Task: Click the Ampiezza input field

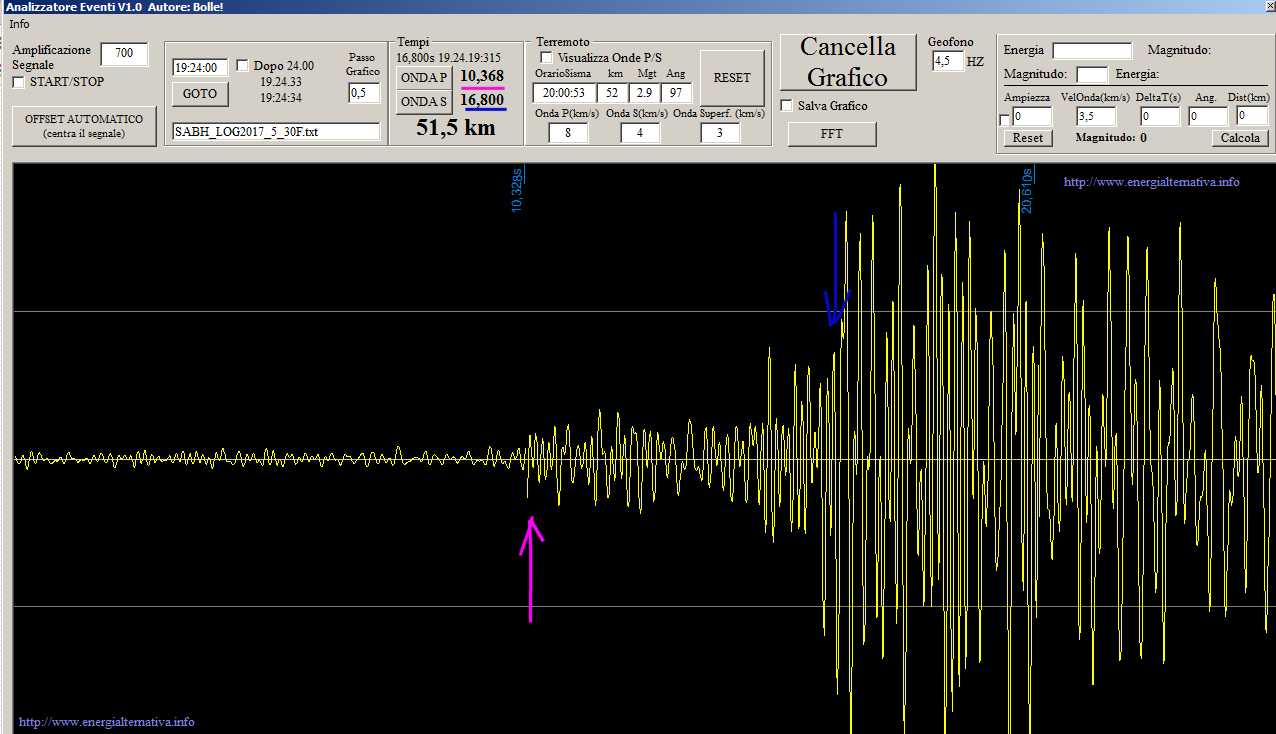Action: click(1032, 116)
